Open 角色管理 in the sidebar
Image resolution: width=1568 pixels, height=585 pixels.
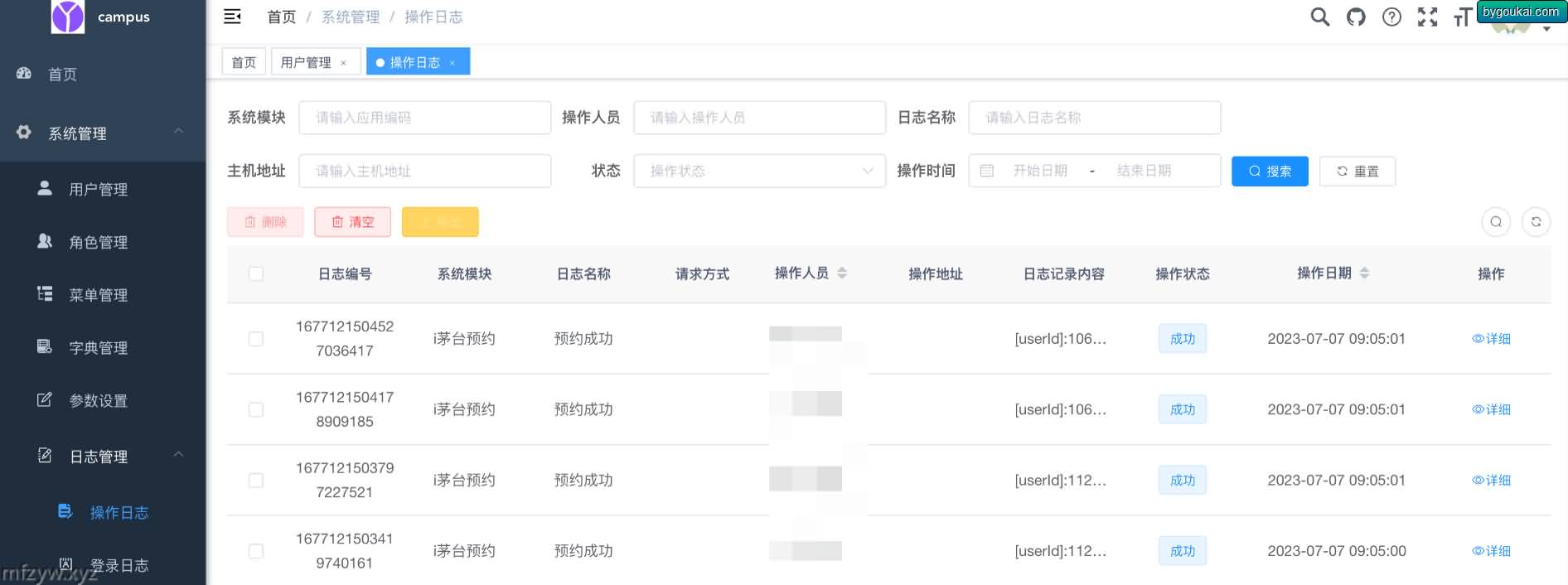click(x=98, y=242)
